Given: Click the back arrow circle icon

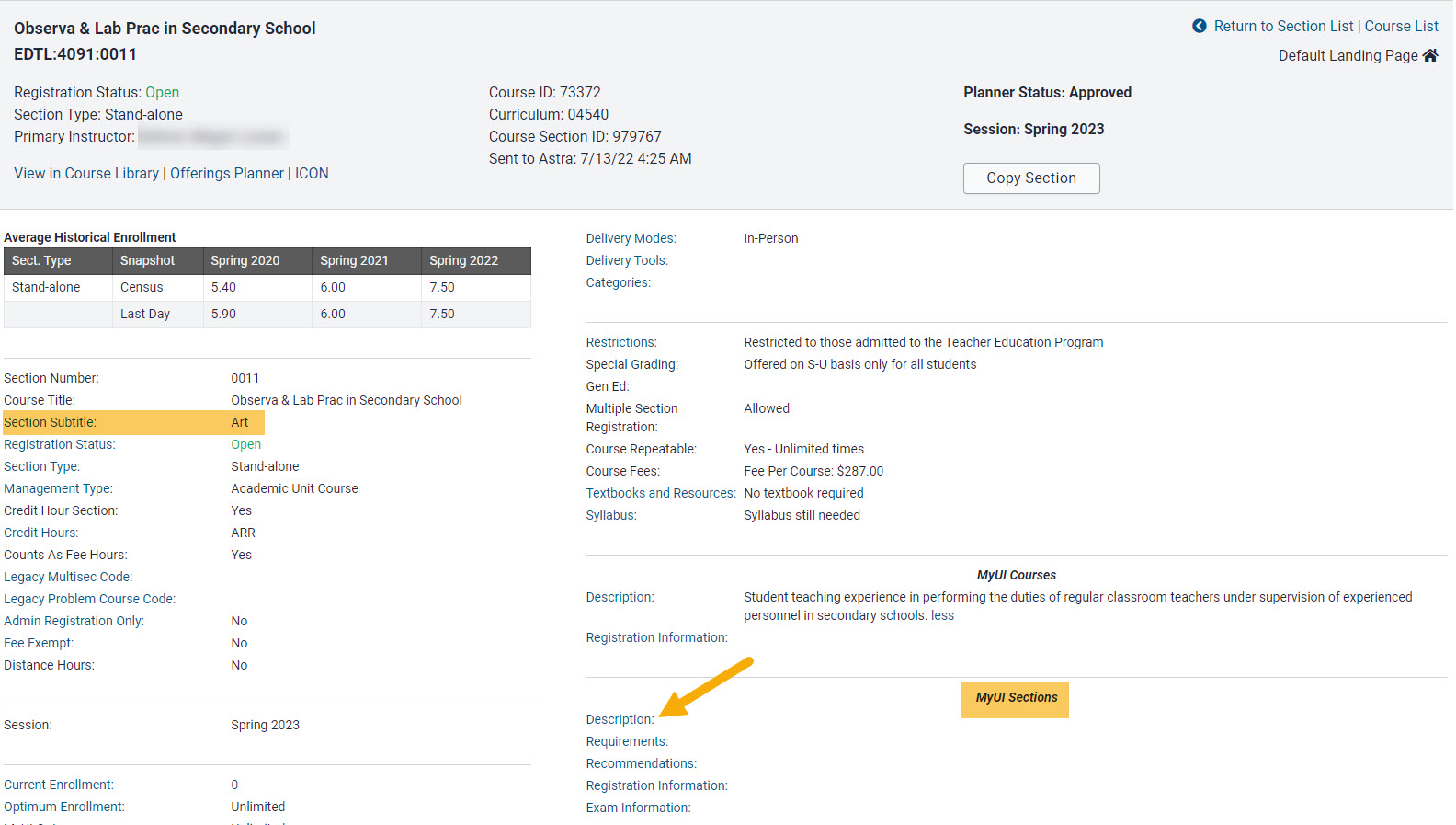Looking at the screenshot, I should [x=1199, y=26].
